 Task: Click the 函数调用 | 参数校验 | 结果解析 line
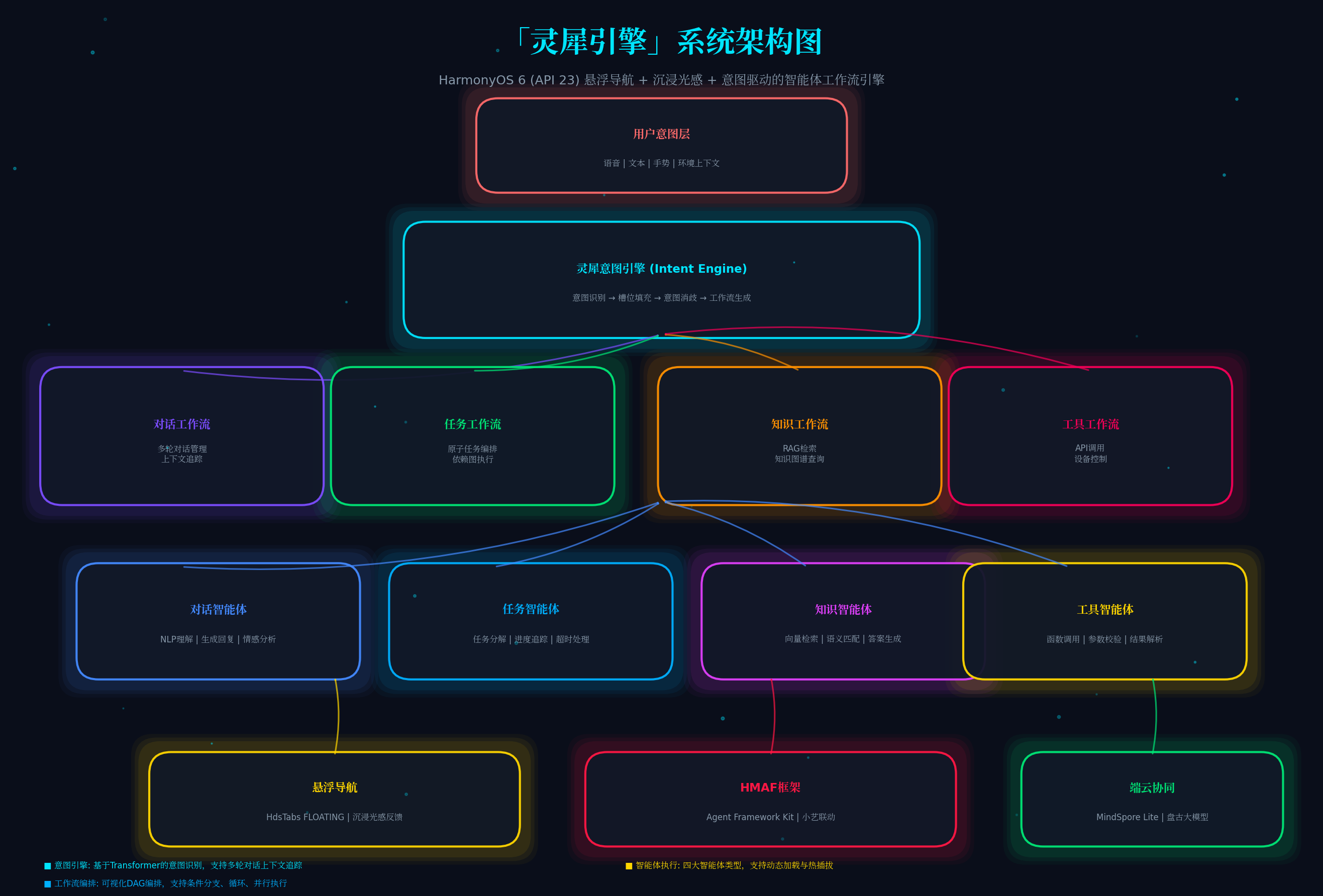click(1104, 639)
